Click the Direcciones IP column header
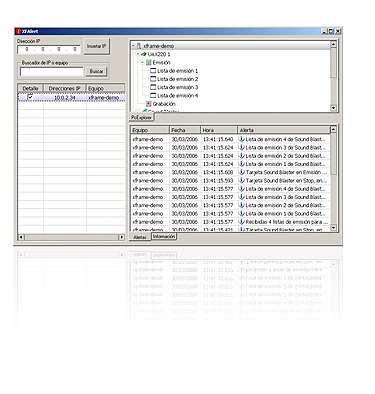 [x=65, y=88]
